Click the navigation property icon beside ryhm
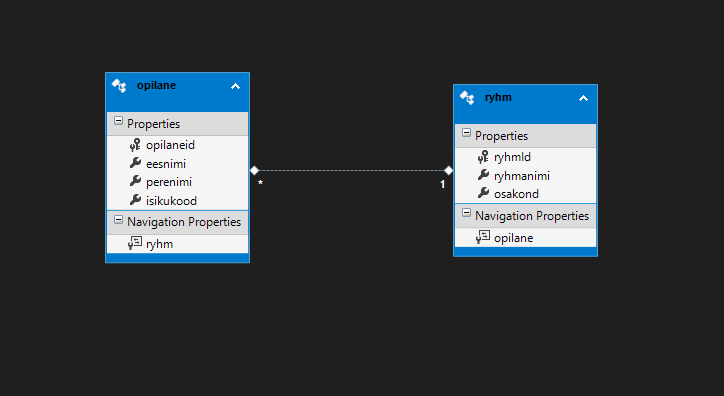 135,243
